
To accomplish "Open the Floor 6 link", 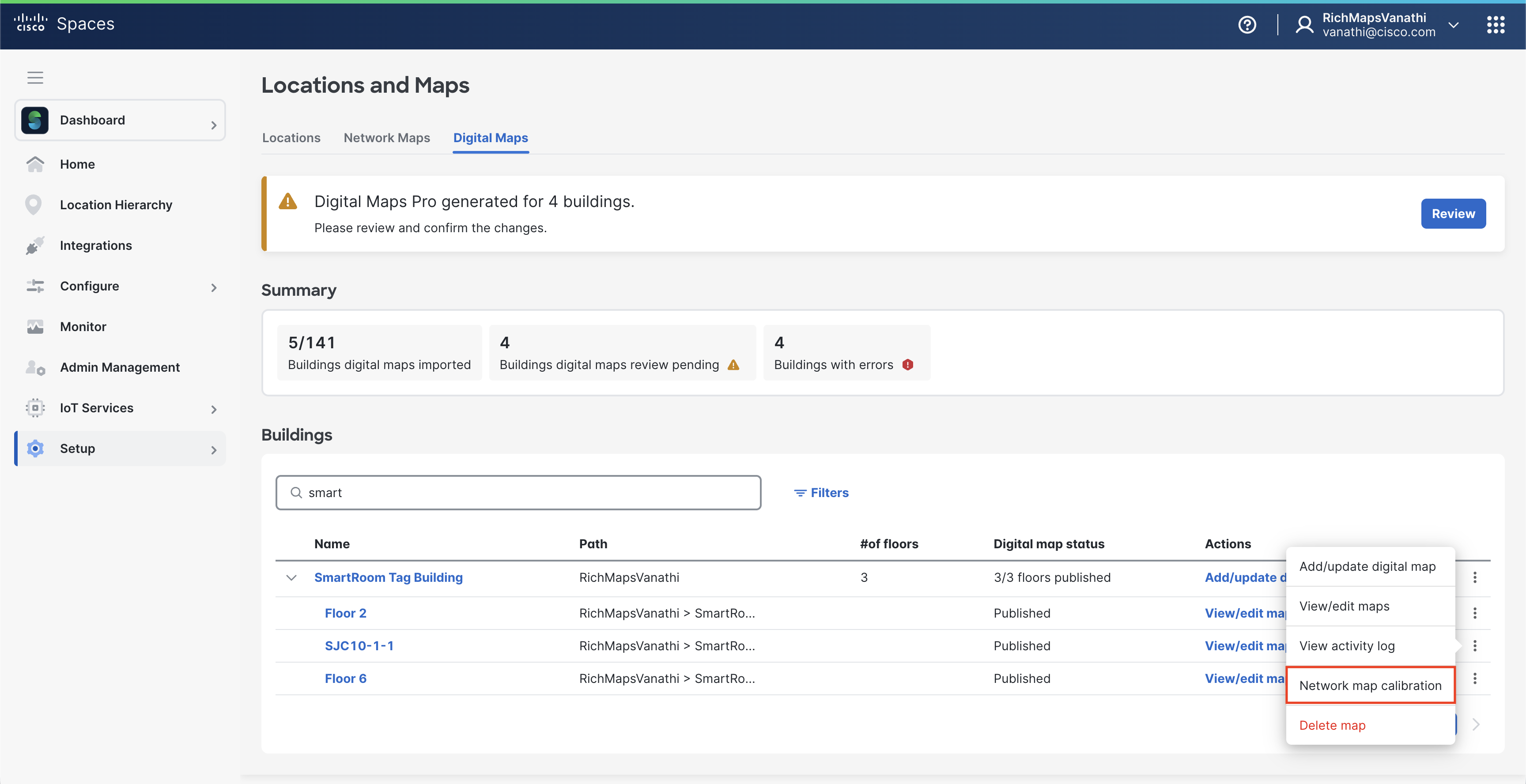I will 345,678.
